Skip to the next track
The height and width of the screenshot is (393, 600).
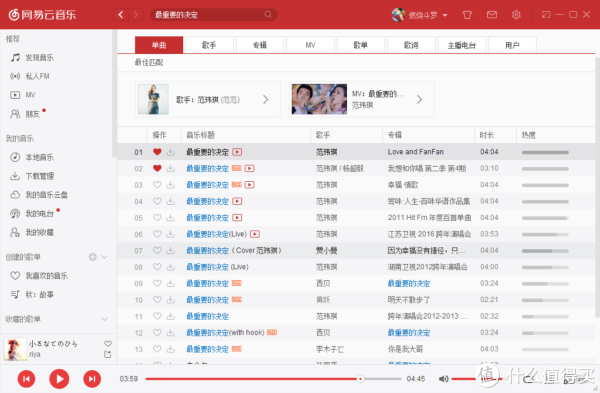(x=92, y=379)
